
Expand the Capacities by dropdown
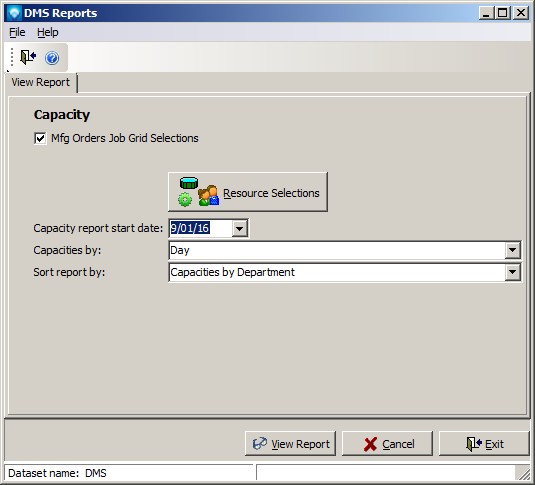click(x=512, y=250)
